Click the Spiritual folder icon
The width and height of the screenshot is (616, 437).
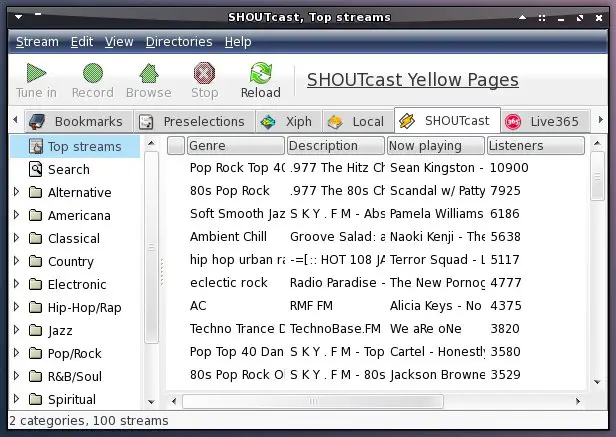tap(36, 399)
